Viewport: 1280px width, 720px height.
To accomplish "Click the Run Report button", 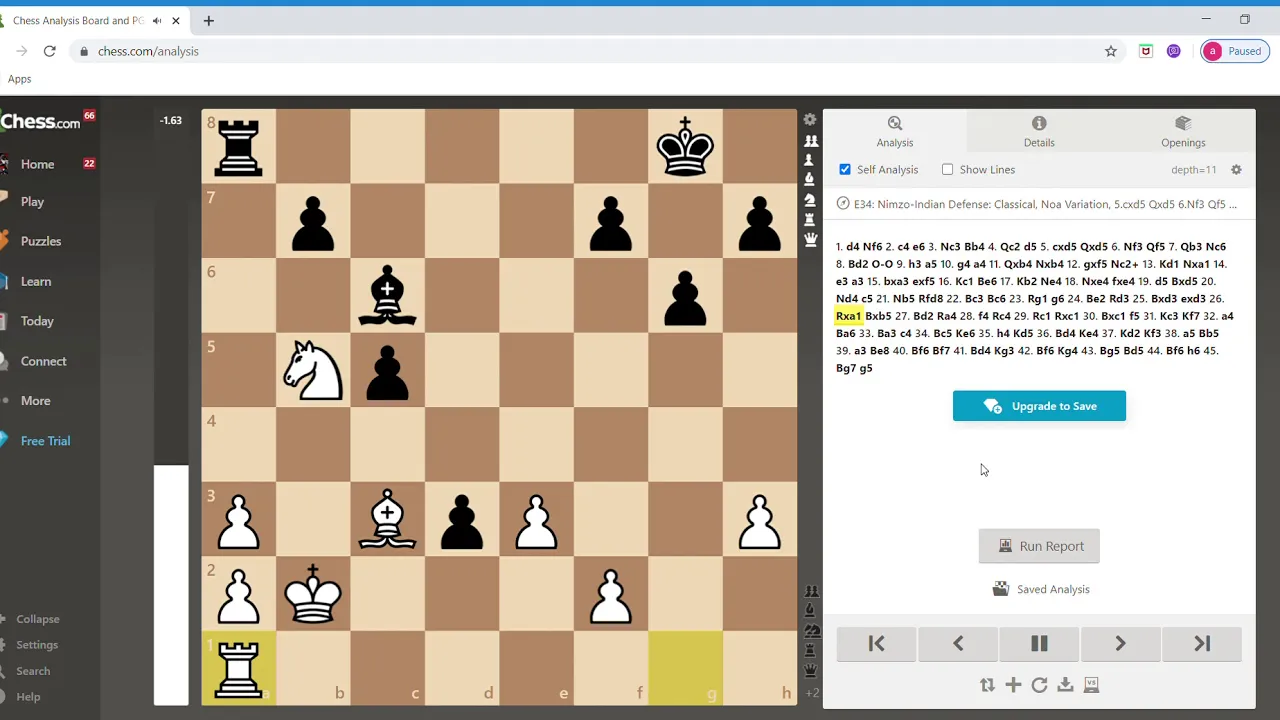I will pos(1039,546).
